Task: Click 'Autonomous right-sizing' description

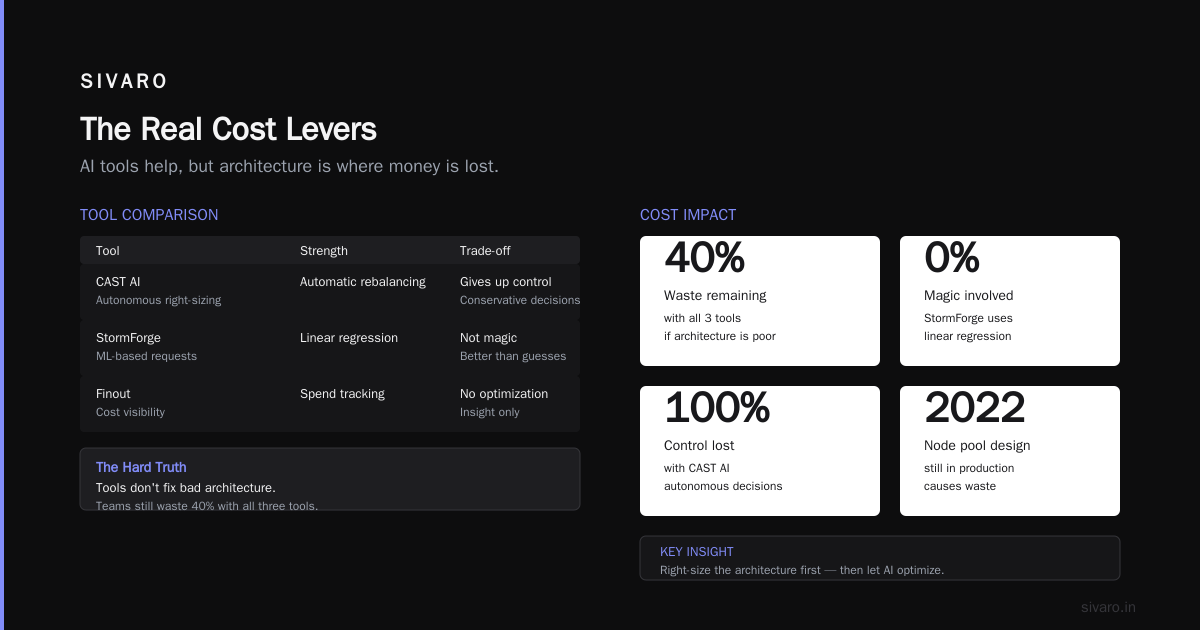Action: 159,300
